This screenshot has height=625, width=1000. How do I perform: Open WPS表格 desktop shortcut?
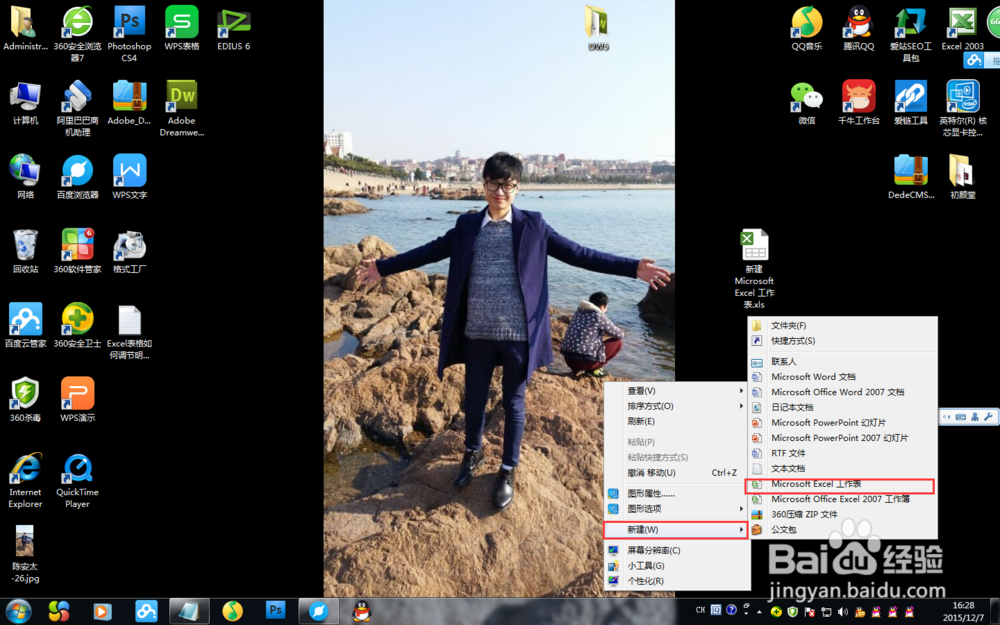182,29
